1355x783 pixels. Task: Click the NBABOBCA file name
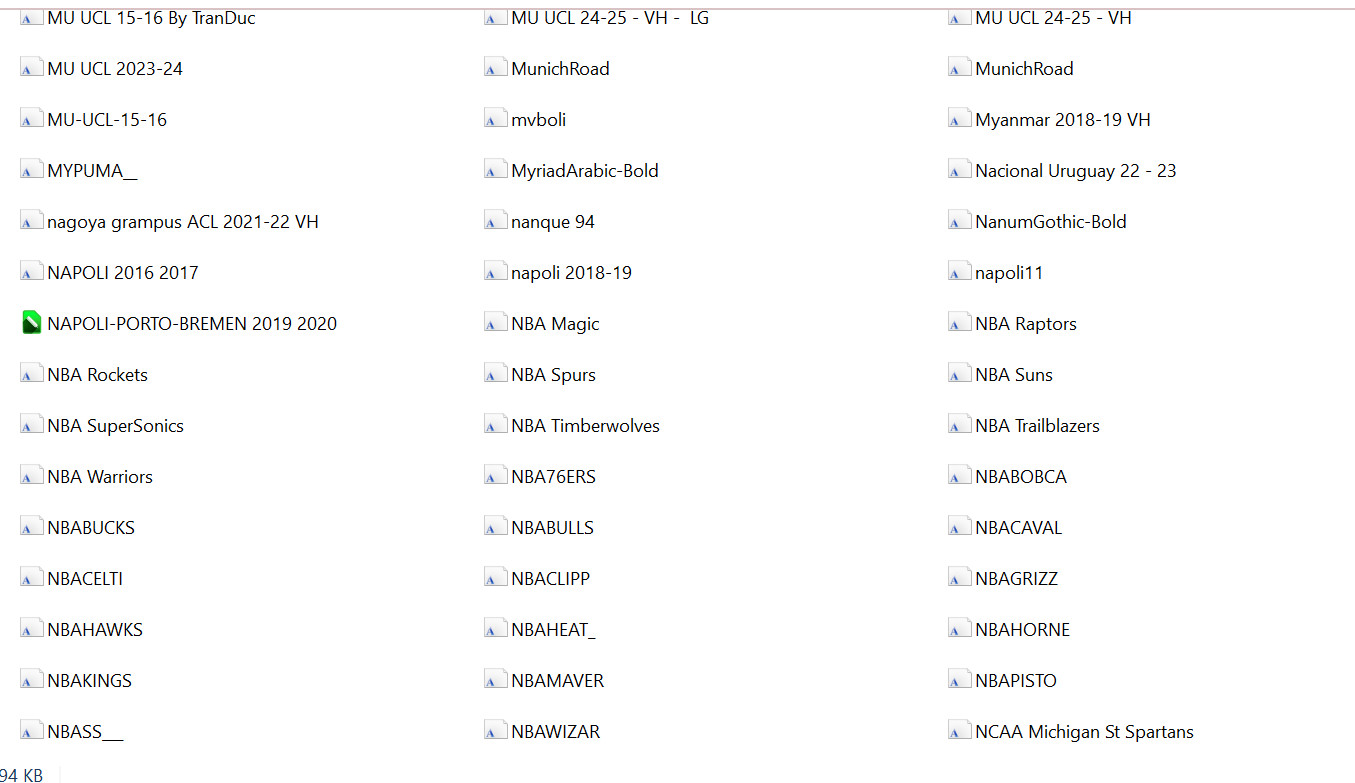1021,476
